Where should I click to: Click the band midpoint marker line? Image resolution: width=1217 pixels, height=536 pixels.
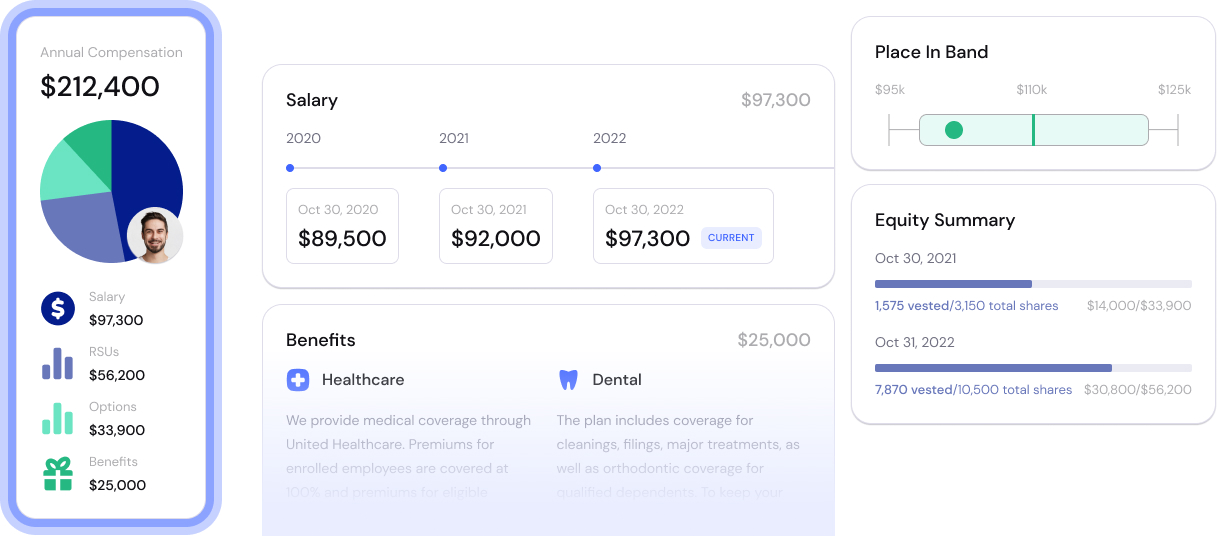(x=1033, y=130)
